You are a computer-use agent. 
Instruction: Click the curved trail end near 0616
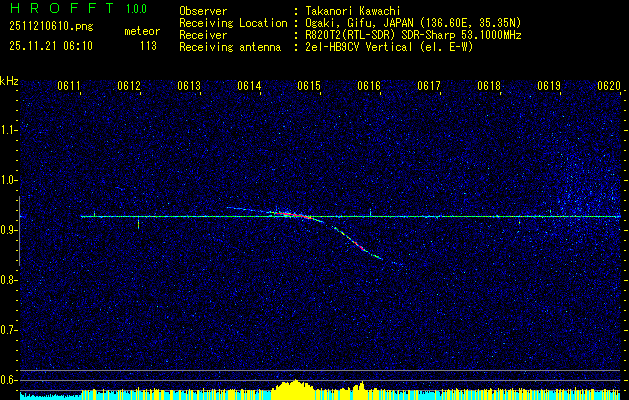click(x=380, y=258)
